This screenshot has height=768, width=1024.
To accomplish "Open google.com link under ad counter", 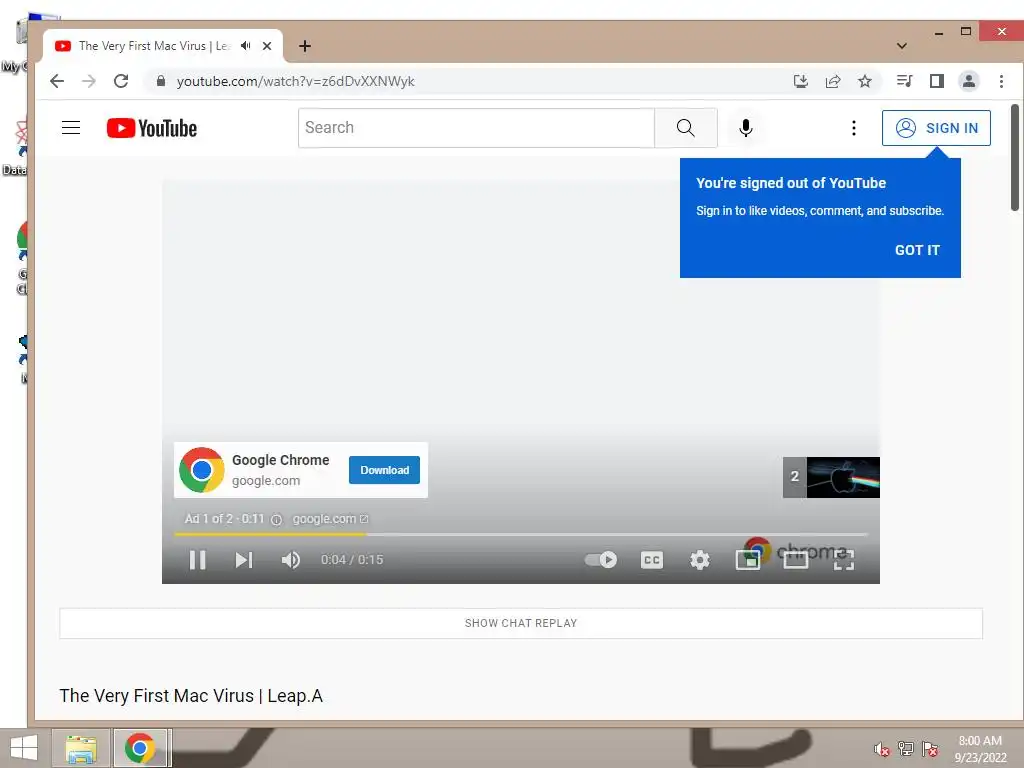I will 330,519.
